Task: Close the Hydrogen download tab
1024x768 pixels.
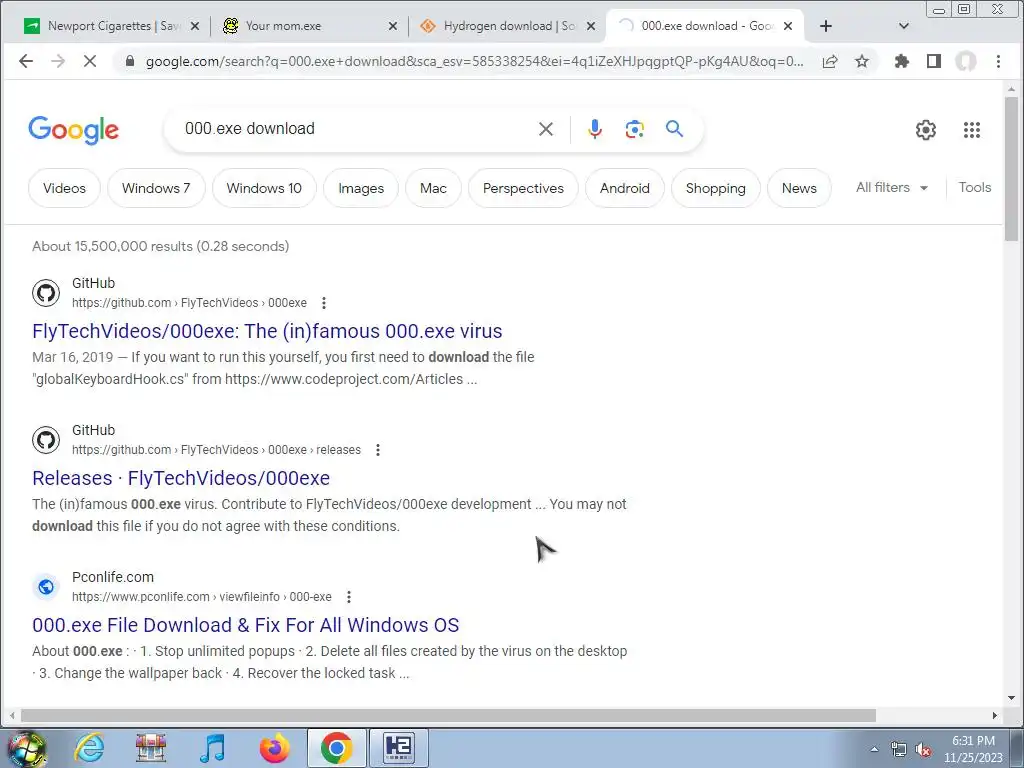Action: tap(590, 26)
